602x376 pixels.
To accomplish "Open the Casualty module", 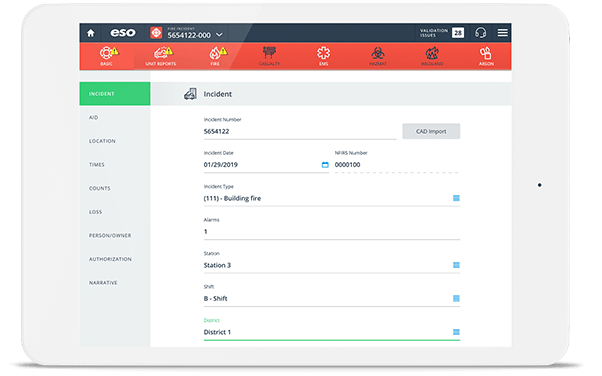I will (269, 56).
